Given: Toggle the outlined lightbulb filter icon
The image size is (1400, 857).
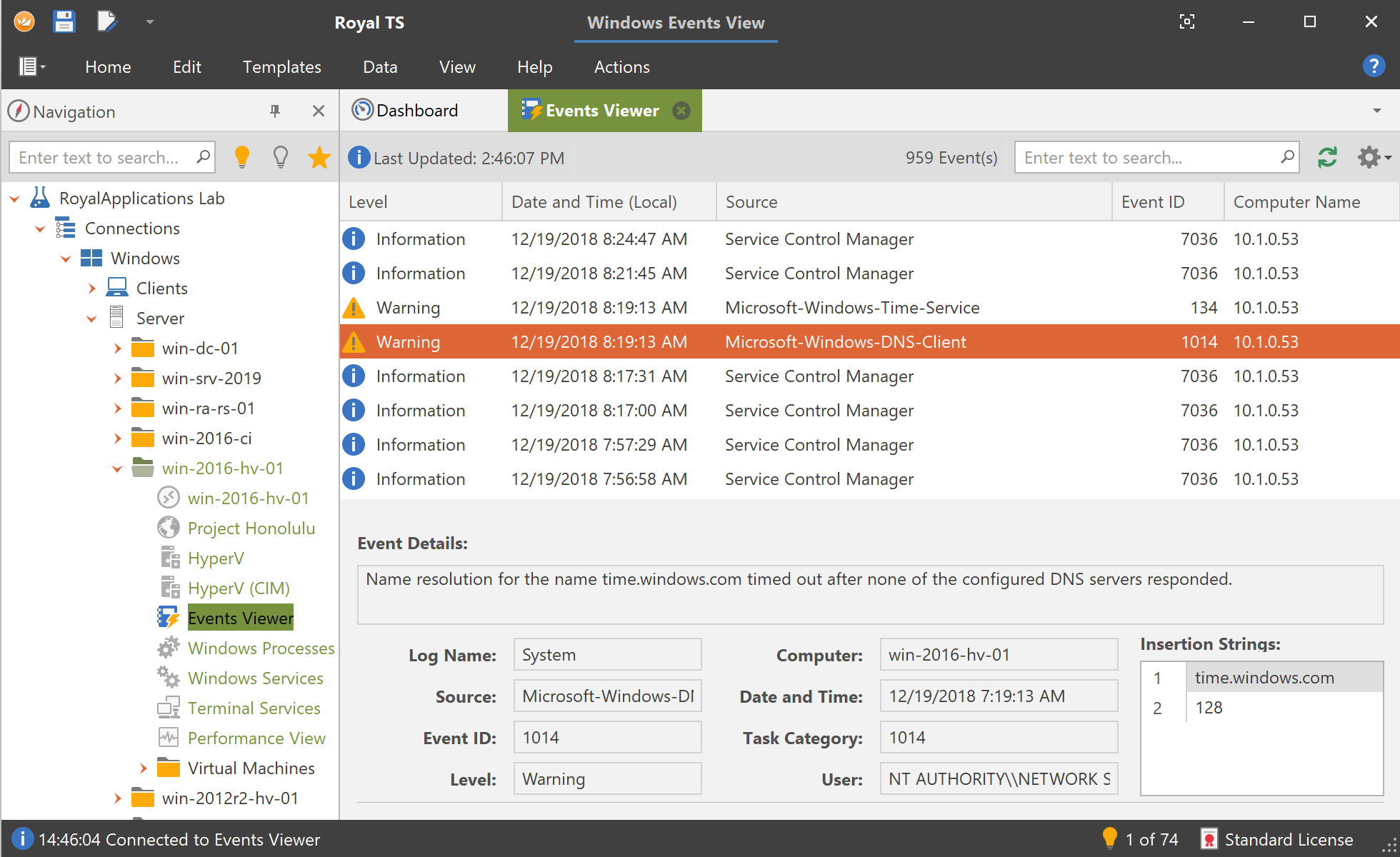Looking at the screenshot, I should (281, 157).
